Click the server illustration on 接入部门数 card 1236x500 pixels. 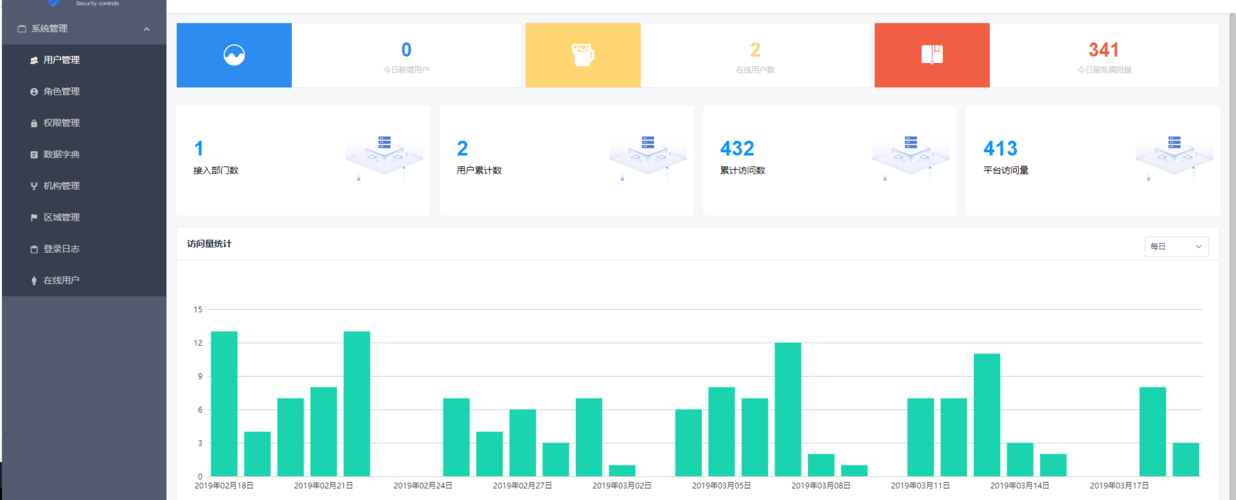pos(384,158)
